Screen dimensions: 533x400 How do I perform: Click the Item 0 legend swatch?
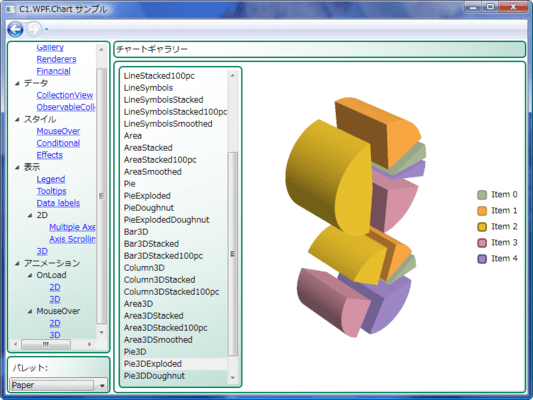482,195
